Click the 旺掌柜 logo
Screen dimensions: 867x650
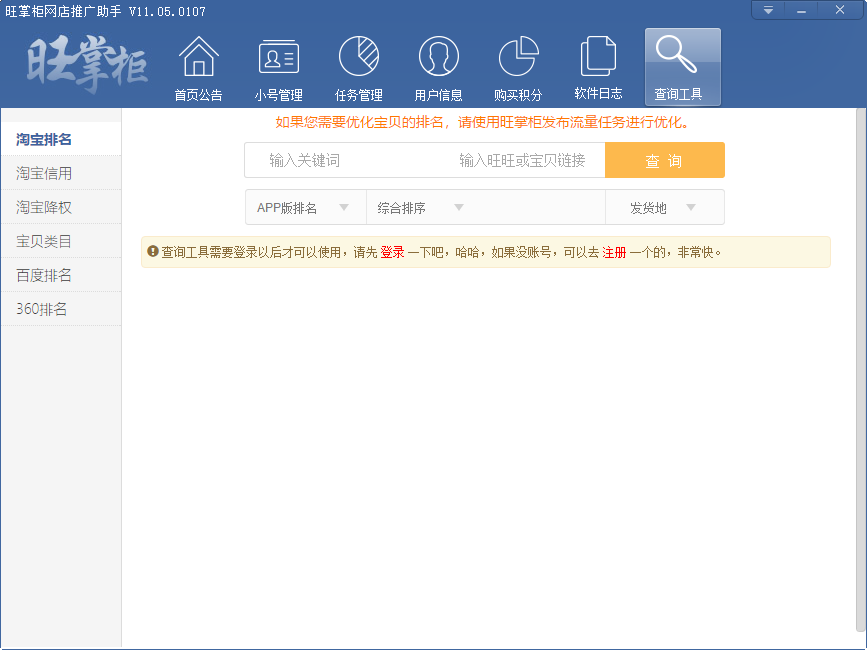(87, 64)
